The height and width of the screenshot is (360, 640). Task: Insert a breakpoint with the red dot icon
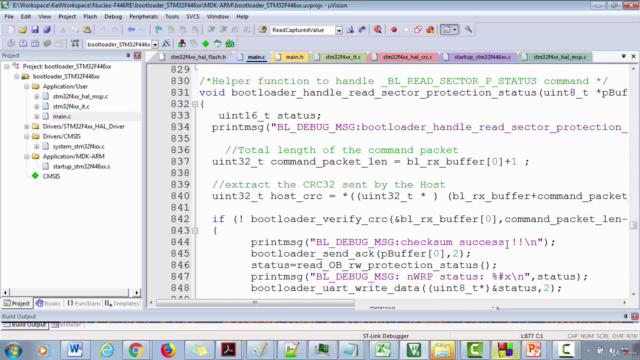tap(394, 30)
